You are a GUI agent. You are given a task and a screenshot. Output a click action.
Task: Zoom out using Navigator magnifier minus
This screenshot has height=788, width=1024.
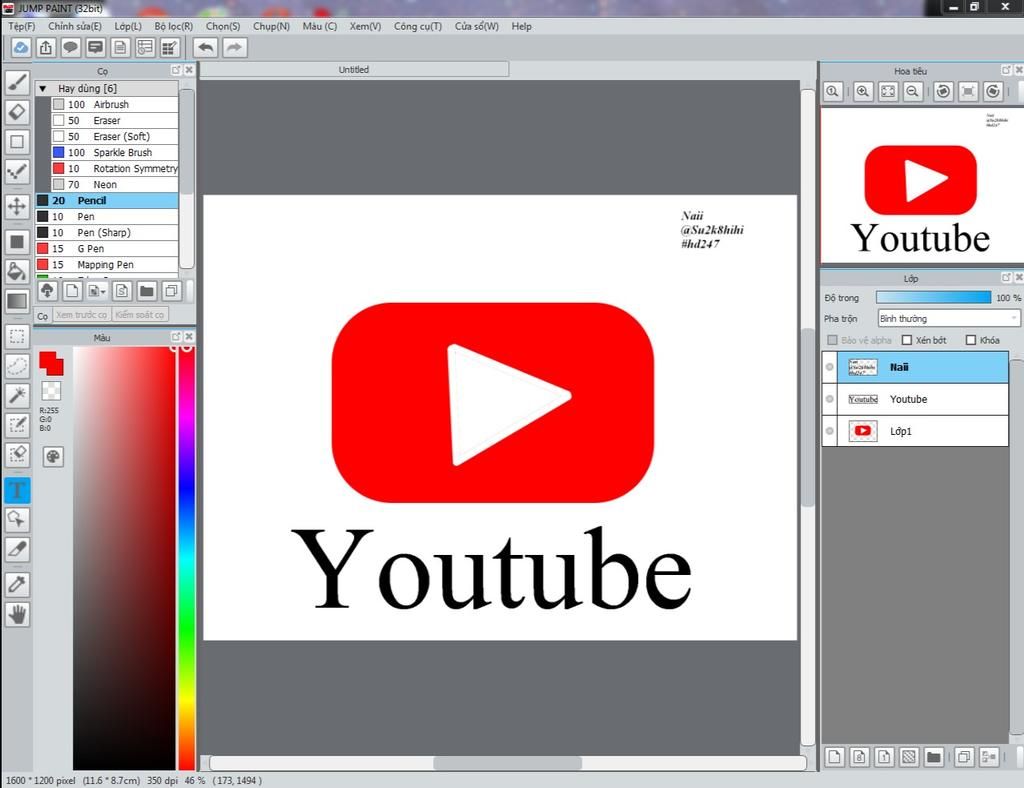tap(913, 91)
